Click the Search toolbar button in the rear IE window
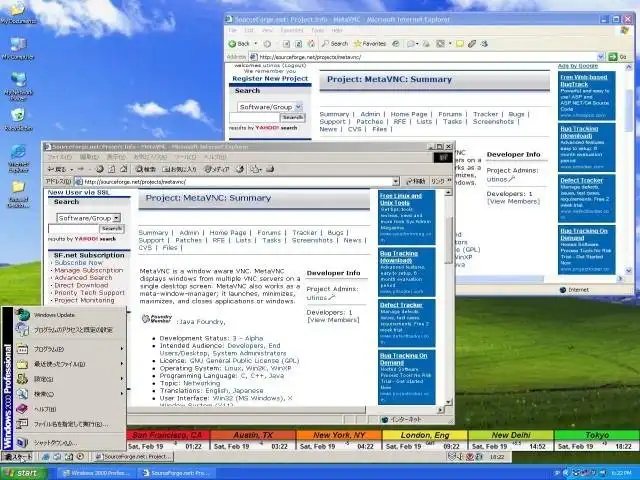This screenshot has height=480, width=640. 335,44
